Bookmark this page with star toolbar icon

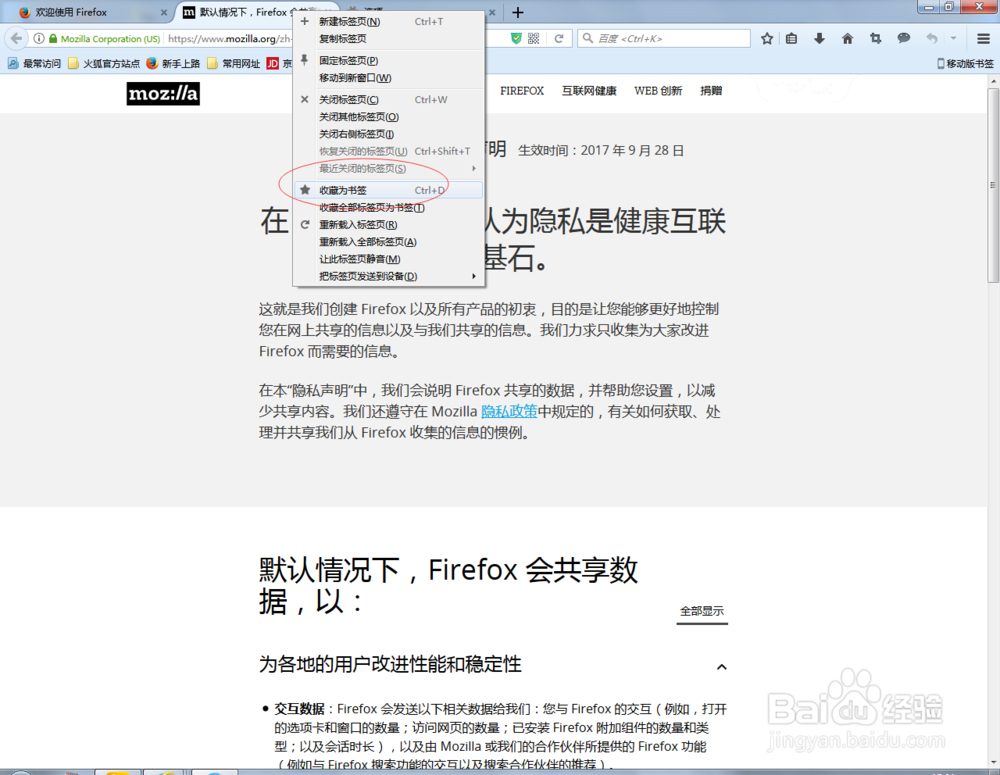point(767,39)
